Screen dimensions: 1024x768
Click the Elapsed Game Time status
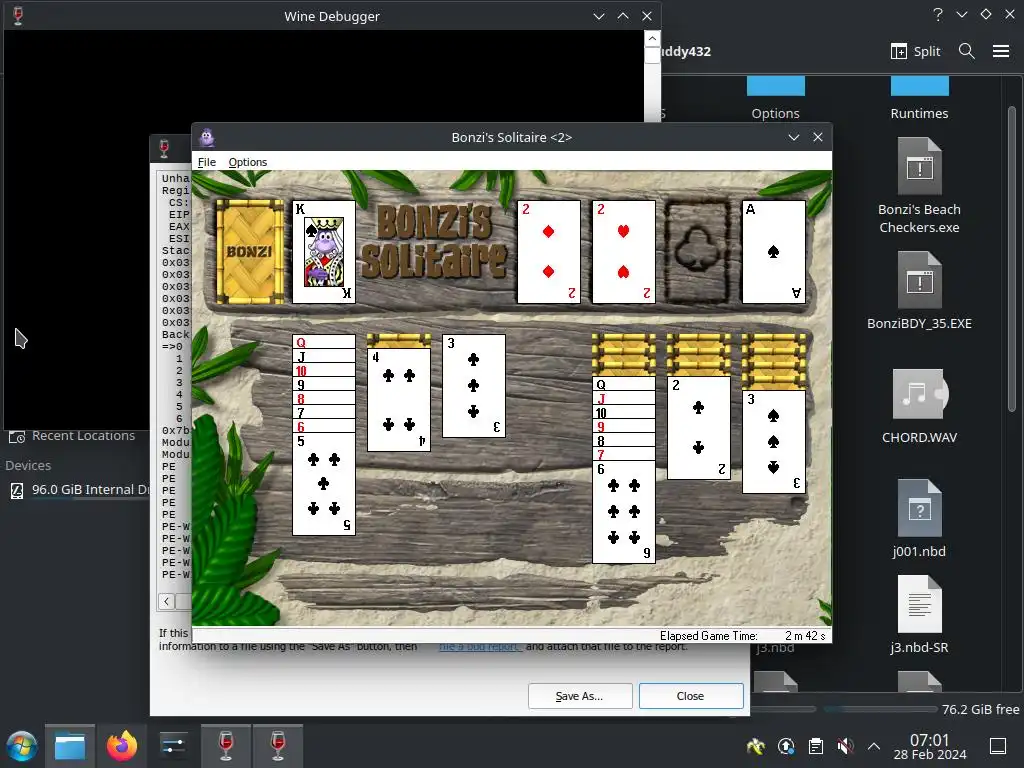743,635
